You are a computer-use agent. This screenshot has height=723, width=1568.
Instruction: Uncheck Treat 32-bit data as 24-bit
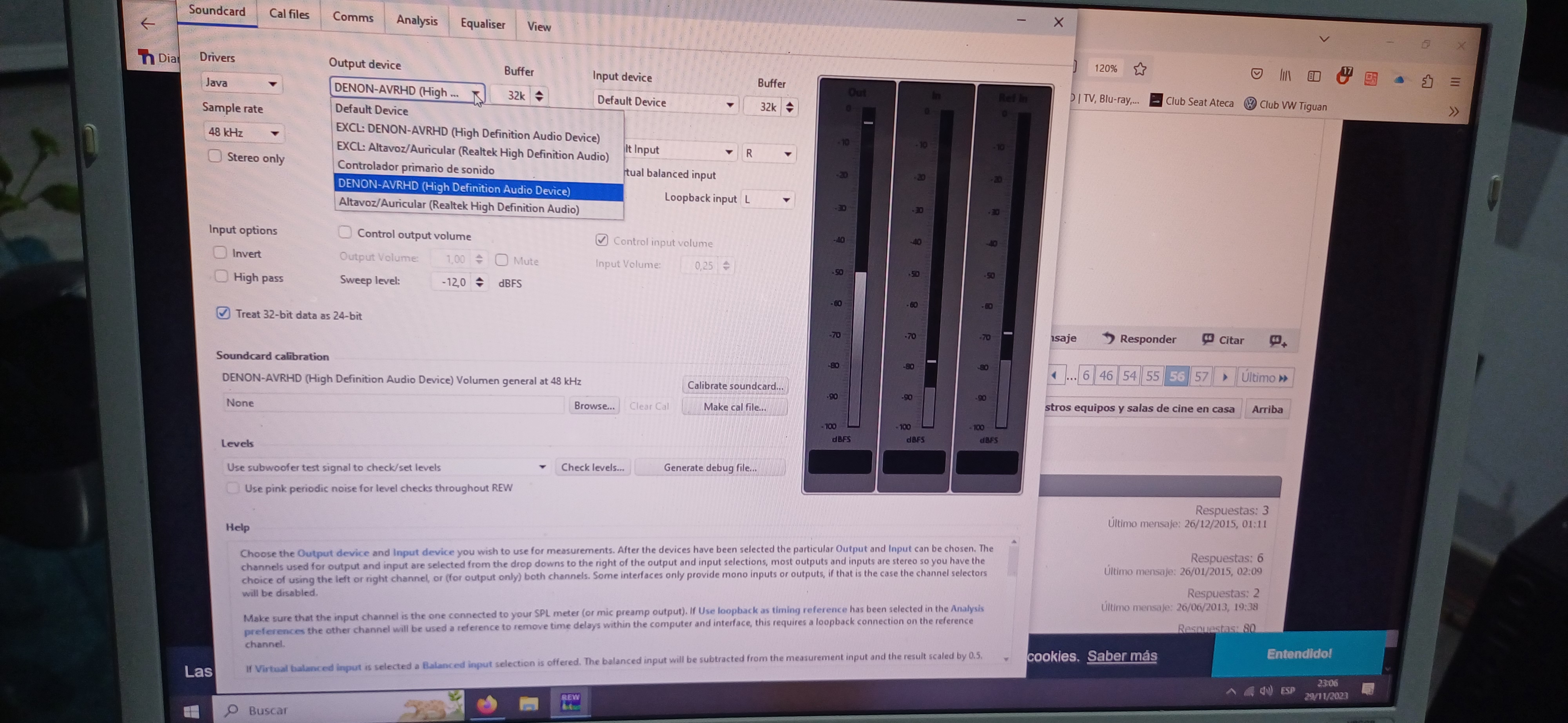223,313
